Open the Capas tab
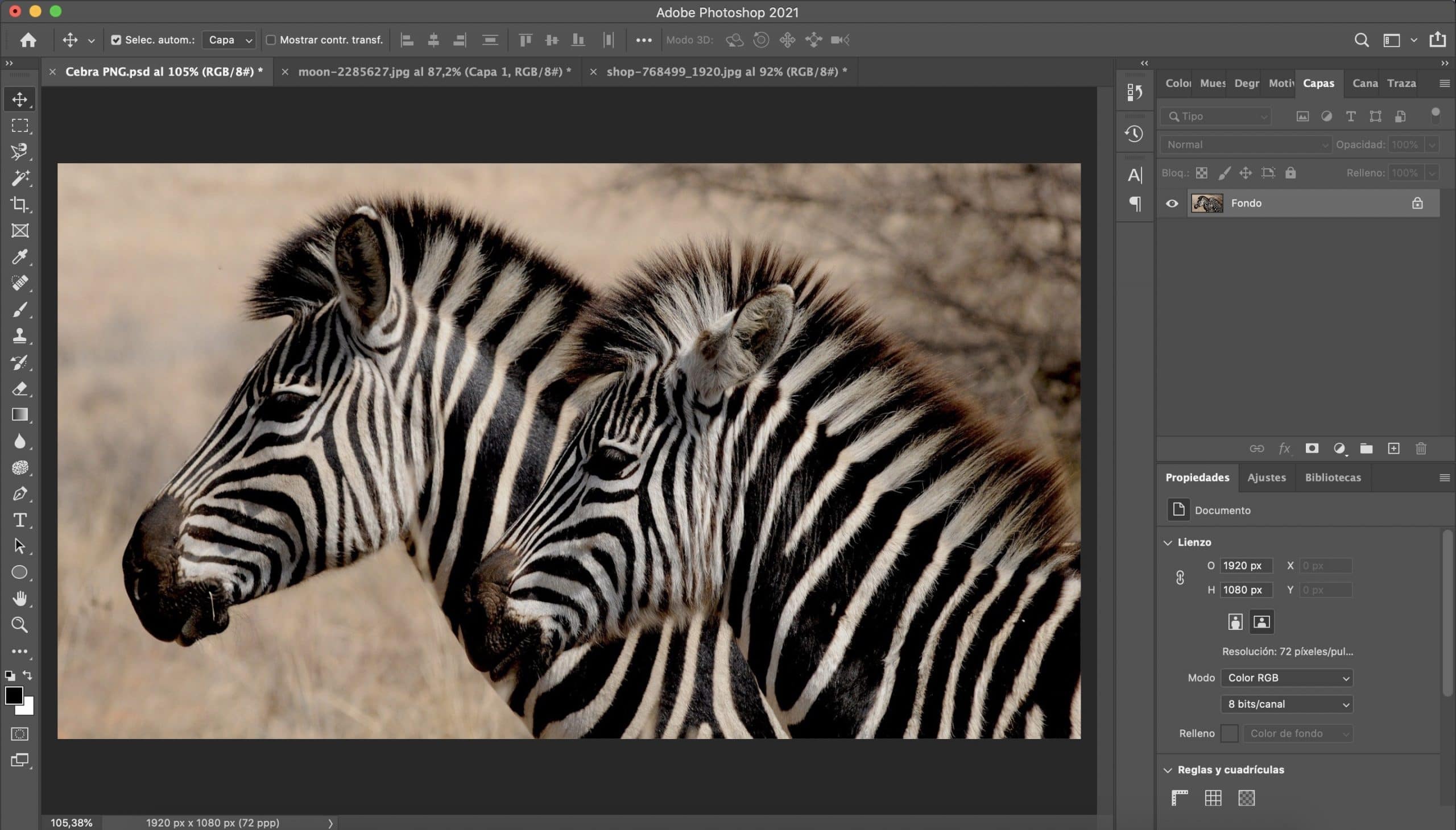 (1318, 82)
